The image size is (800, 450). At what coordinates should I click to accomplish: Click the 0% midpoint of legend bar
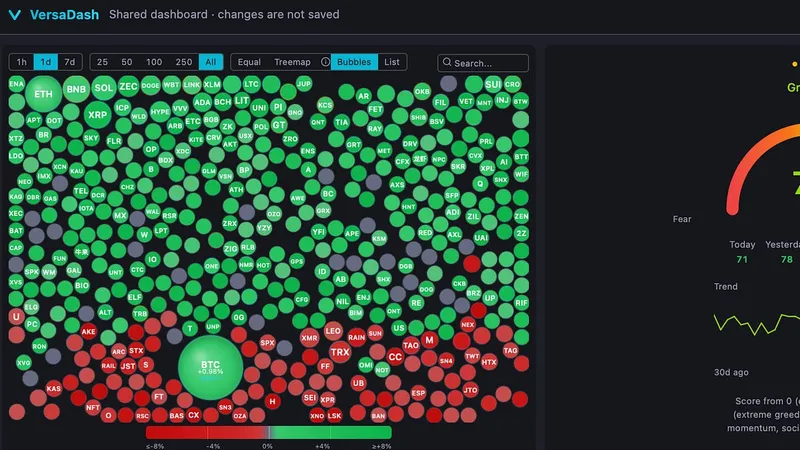(268, 433)
